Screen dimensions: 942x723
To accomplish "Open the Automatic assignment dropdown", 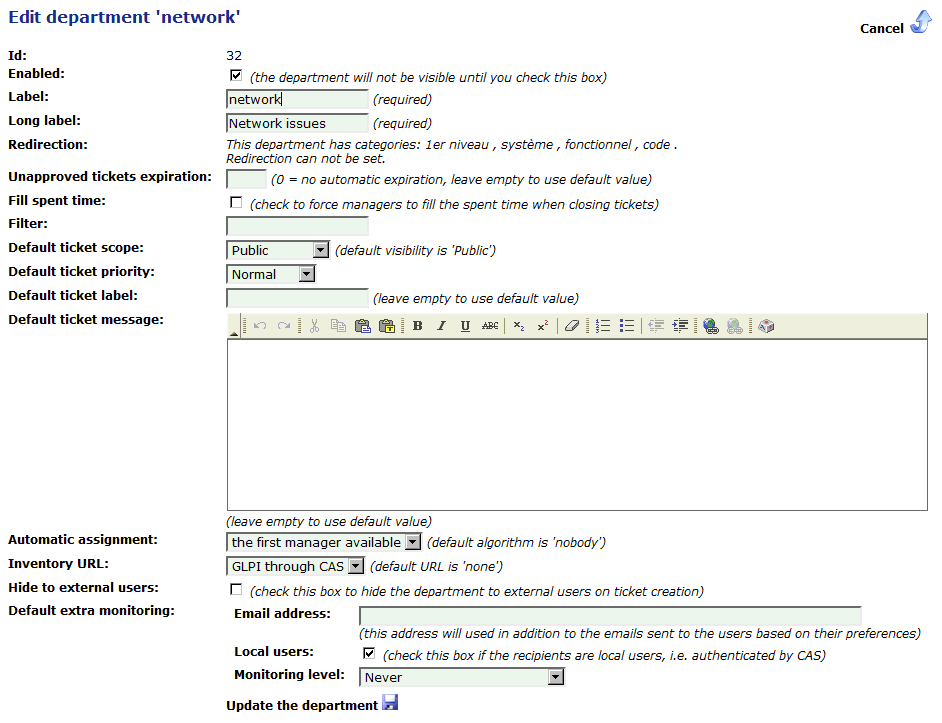I will point(324,542).
